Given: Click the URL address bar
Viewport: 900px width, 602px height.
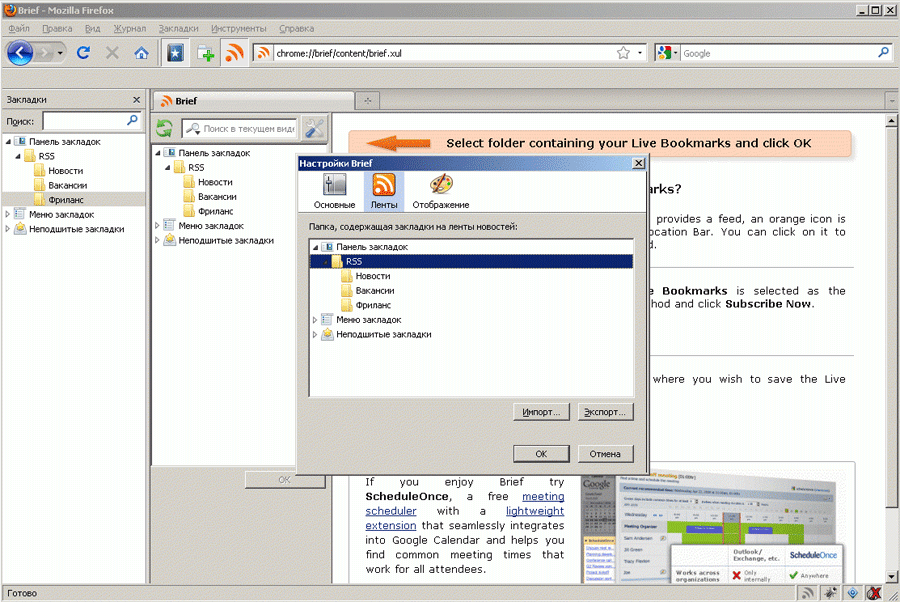Looking at the screenshot, I should (442, 53).
